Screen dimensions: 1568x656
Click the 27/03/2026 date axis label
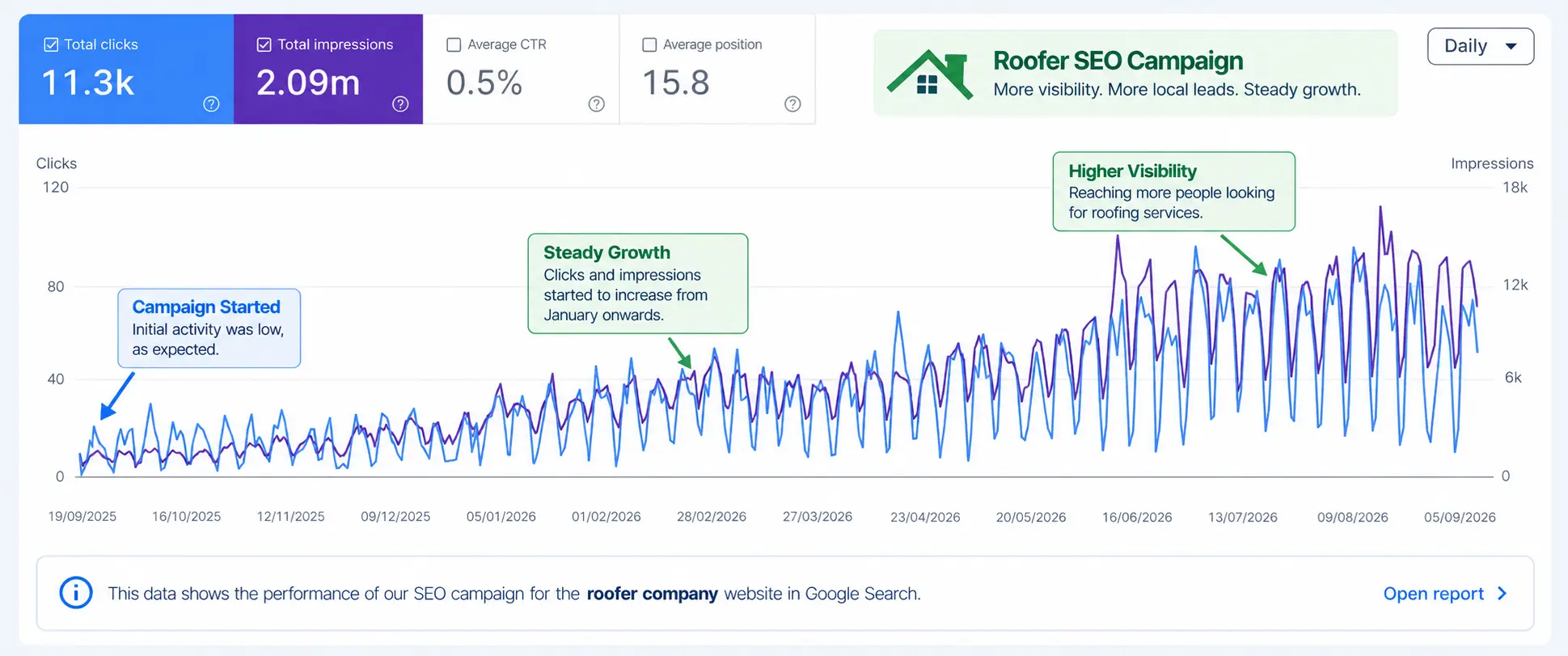[x=818, y=517]
